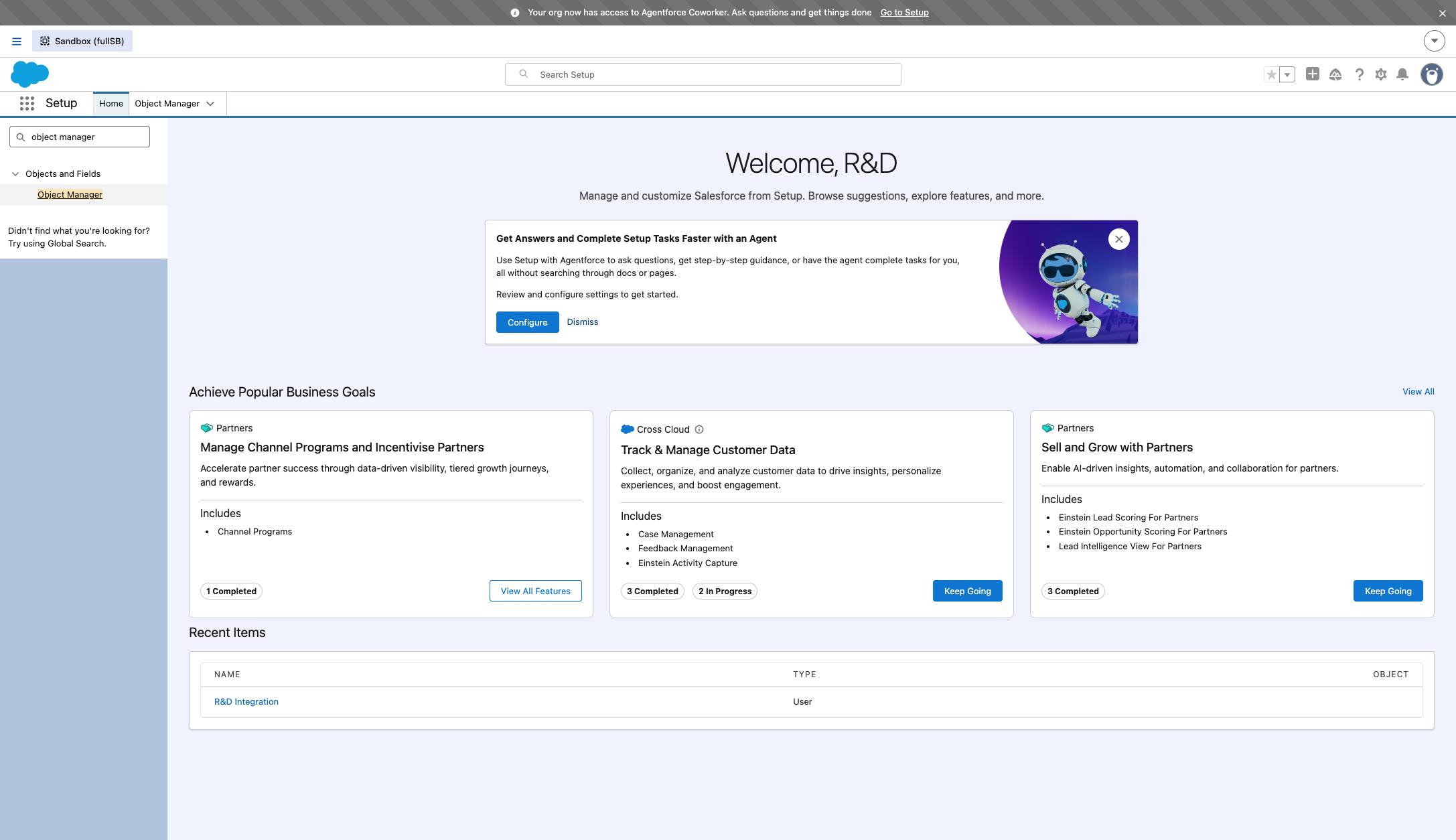The image size is (1456, 840).
Task: Switch to the Object Manager tab
Action: click(167, 103)
